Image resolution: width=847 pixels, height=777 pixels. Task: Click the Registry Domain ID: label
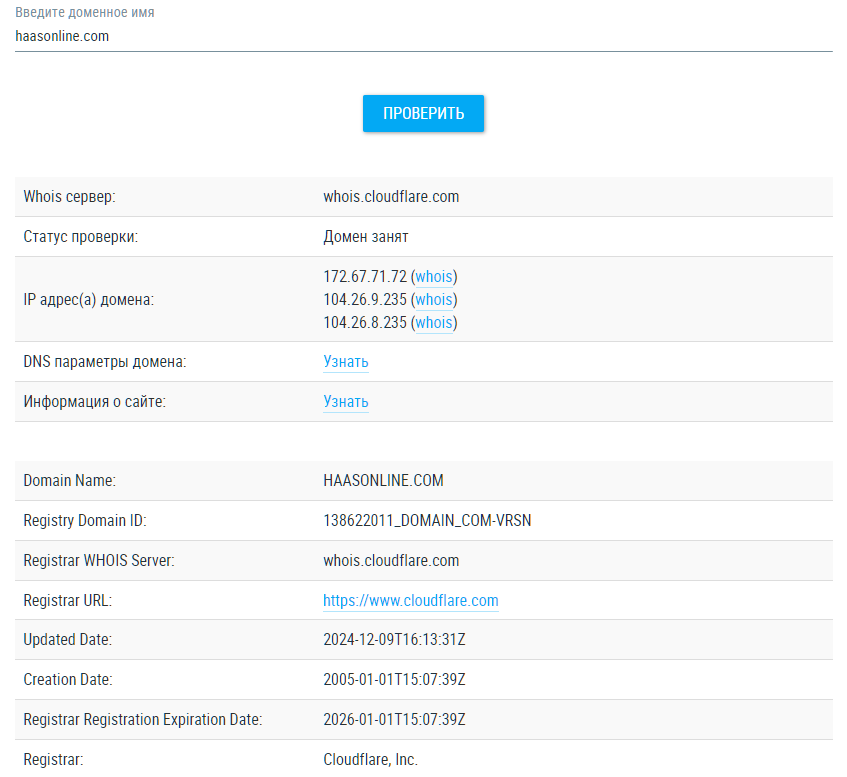click(85, 520)
